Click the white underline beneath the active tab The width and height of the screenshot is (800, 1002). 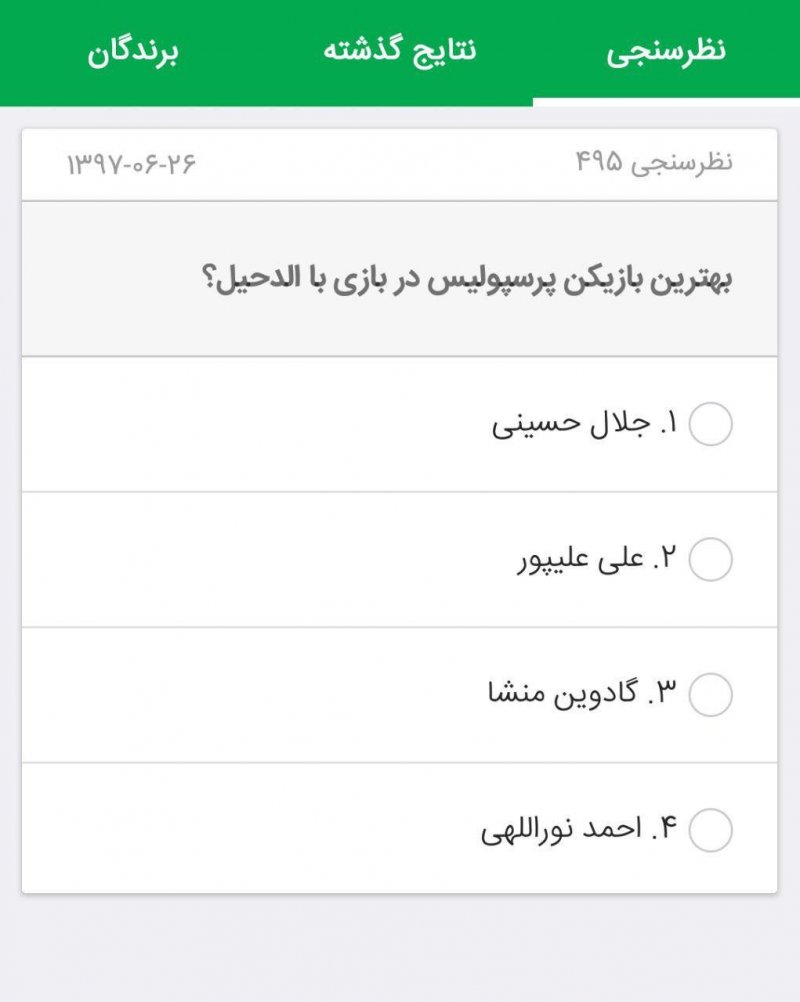[x=666, y=102]
